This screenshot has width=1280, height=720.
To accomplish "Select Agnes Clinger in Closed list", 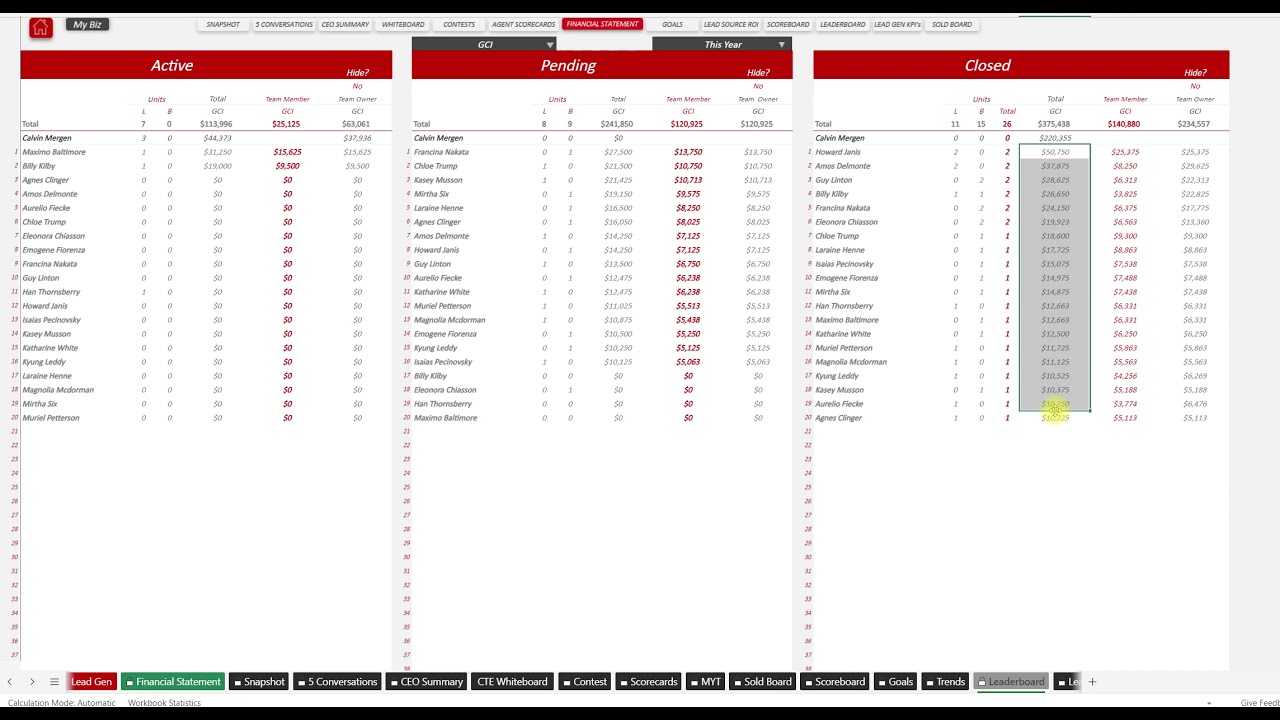I will [838, 418].
